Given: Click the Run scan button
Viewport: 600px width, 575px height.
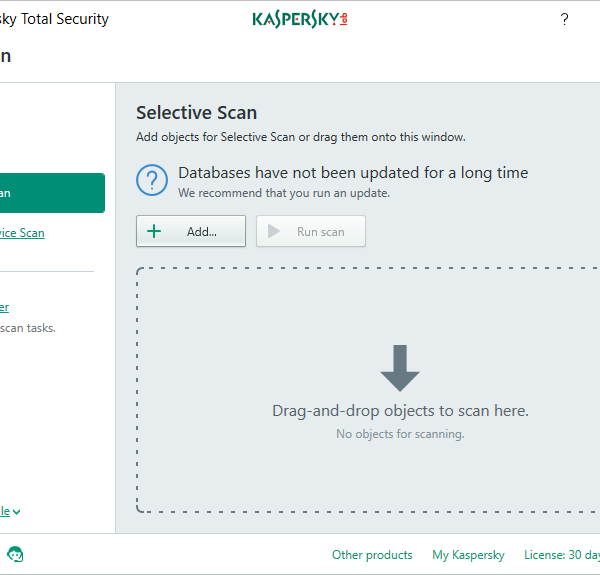Looking at the screenshot, I should (x=311, y=231).
